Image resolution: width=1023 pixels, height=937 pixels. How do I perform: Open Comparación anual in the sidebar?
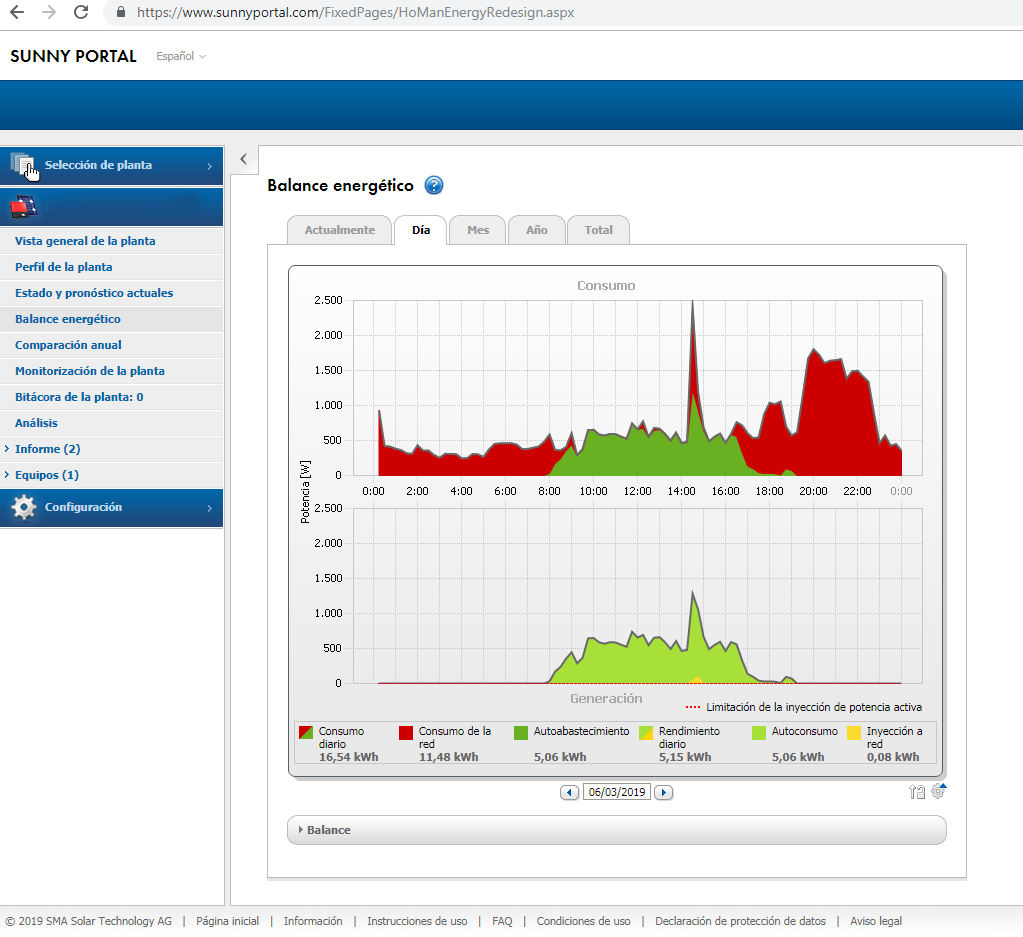point(68,345)
